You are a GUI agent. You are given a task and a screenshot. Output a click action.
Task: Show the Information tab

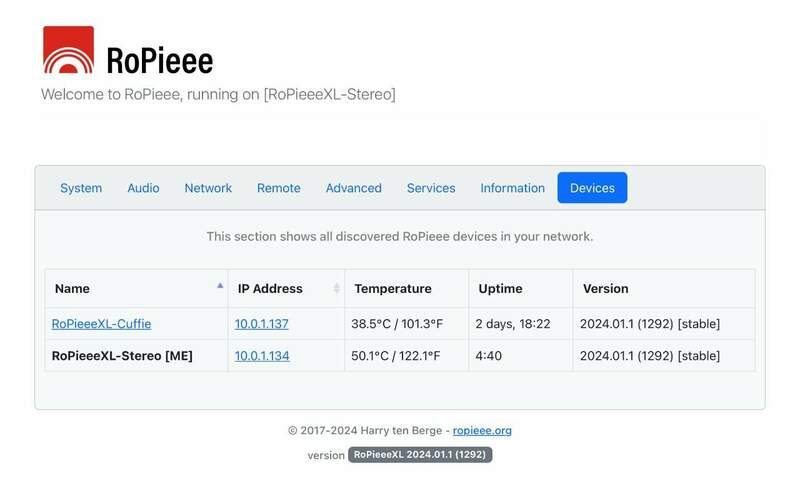(512, 188)
